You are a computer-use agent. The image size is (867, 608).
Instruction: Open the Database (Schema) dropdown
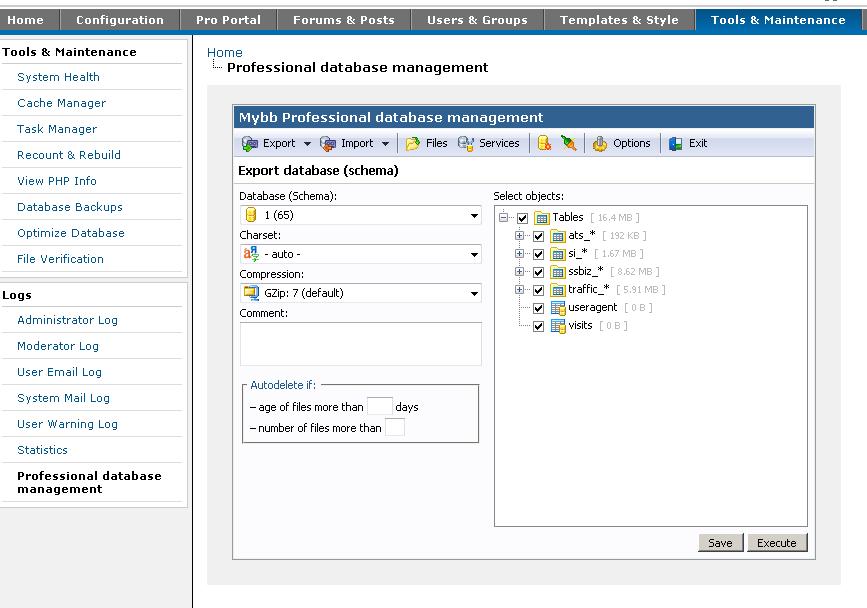(360, 215)
